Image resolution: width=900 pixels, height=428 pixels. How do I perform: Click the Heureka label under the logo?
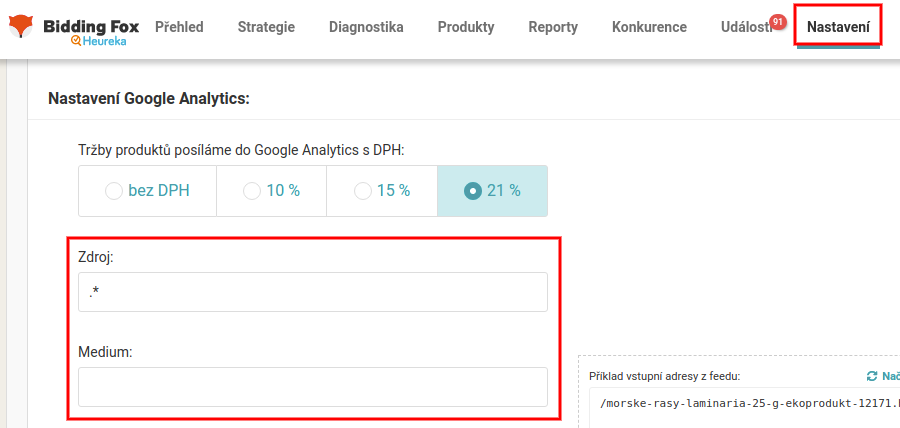pos(99,41)
